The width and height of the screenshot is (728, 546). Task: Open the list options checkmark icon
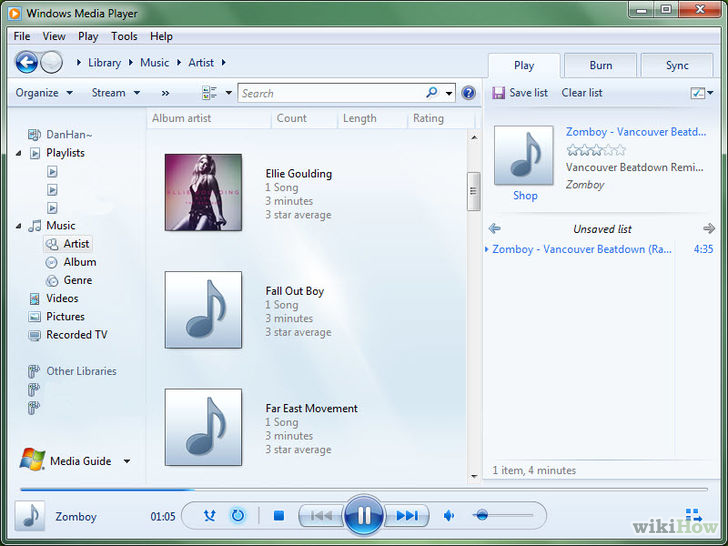tap(697, 93)
